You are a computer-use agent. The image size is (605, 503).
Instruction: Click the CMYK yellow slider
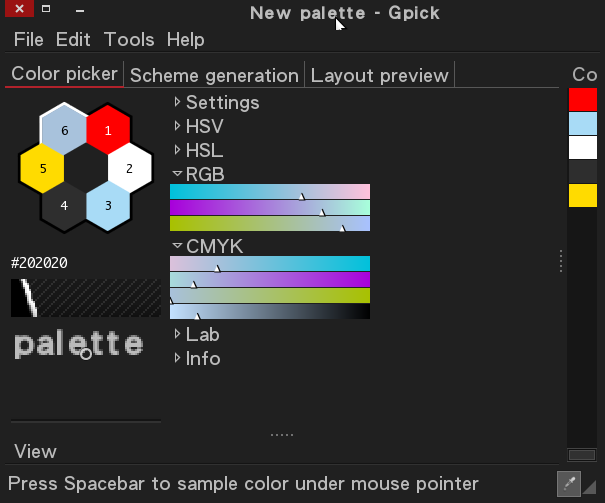[x=270, y=295]
